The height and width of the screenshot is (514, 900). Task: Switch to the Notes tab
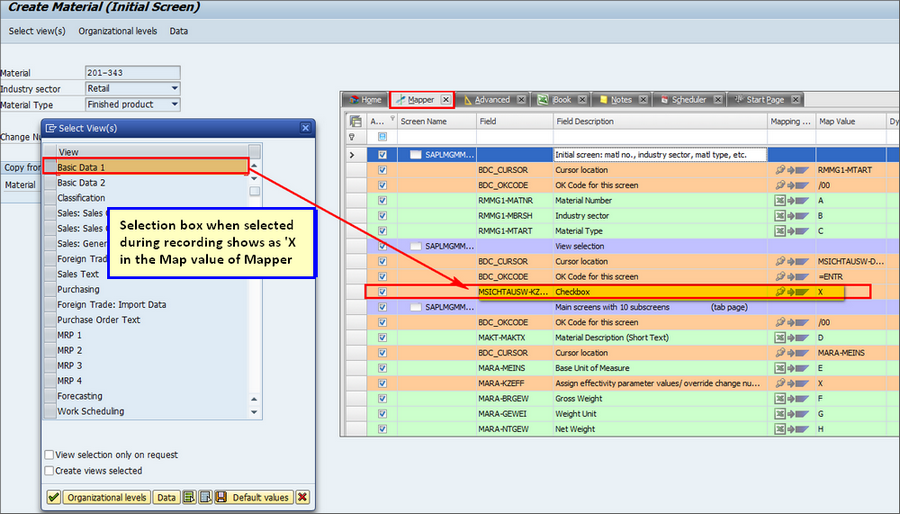pyautogui.click(x=621, y=100)
